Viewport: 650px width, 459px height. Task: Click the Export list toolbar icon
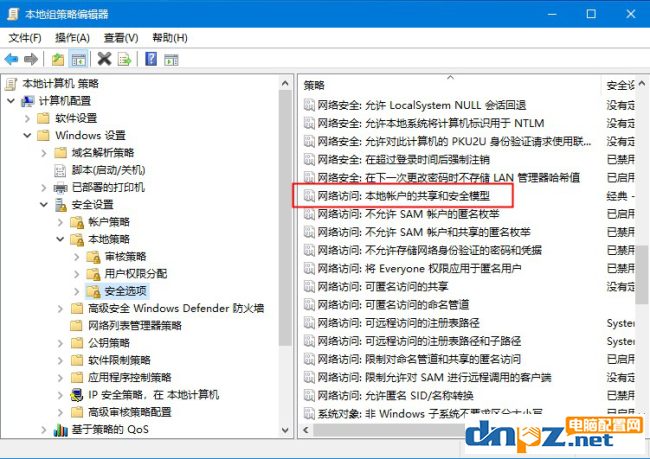click(x=124, y=59)
